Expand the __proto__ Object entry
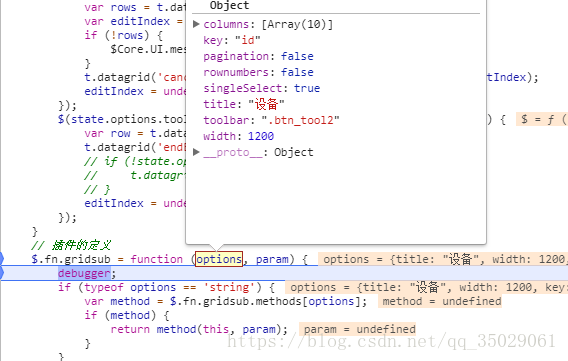 pyautogui.click(x=196, y=152)
